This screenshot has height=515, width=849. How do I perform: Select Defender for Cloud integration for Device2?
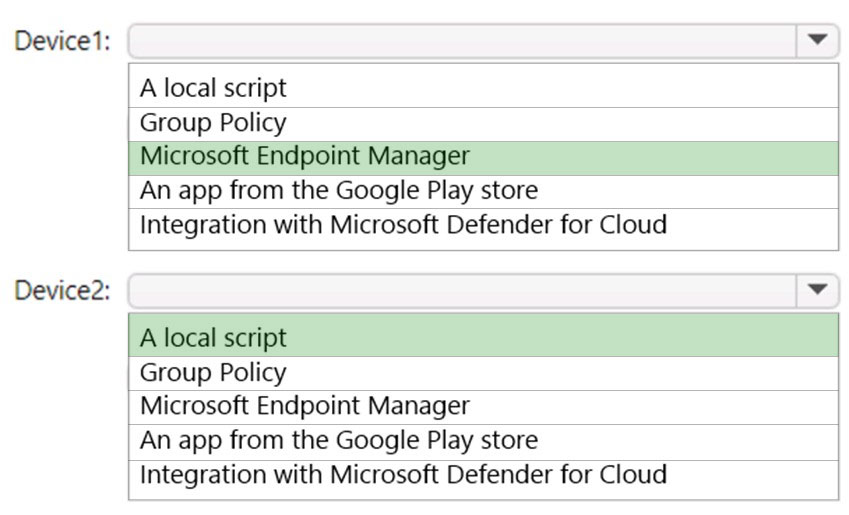point(483,479)
